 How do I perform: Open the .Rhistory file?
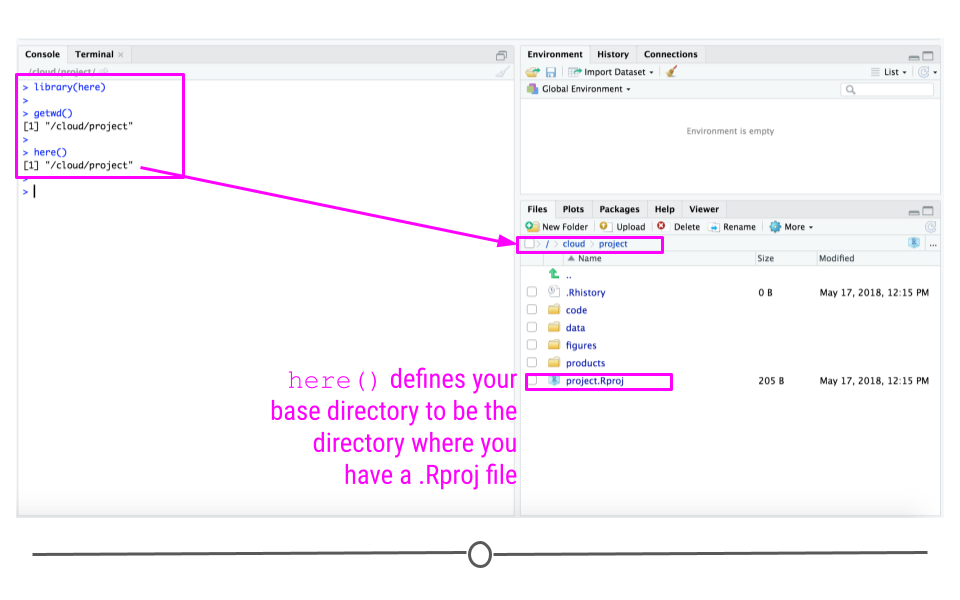585,293
